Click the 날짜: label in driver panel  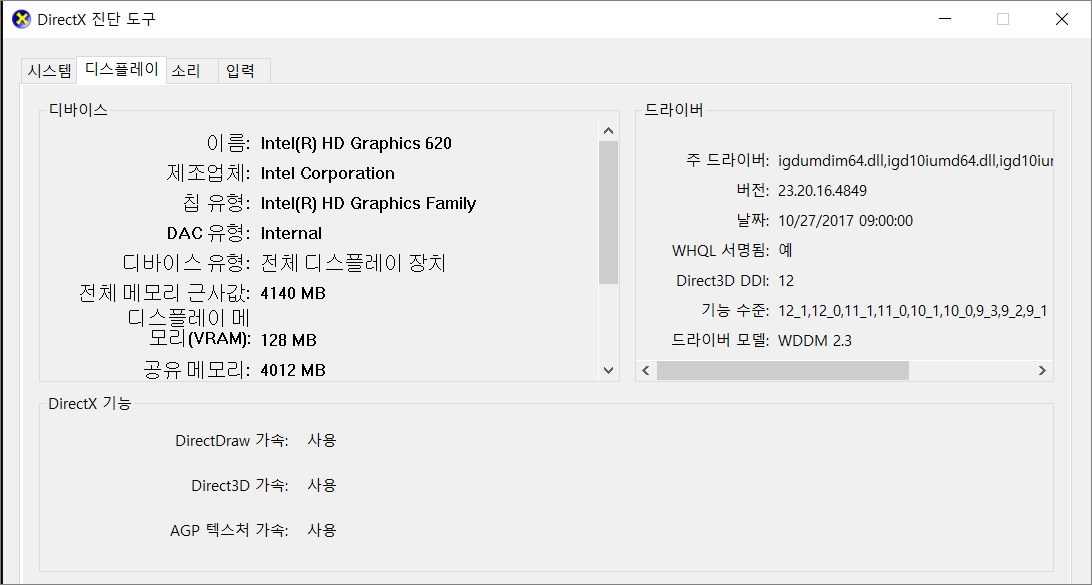click(753, 221)
